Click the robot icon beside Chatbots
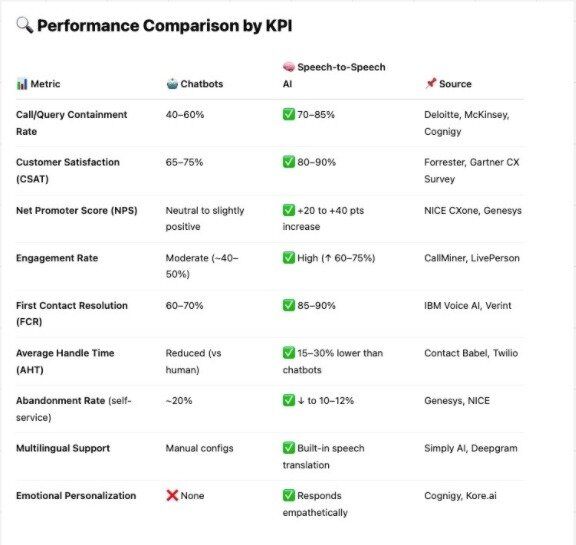 tap(172, 84)
